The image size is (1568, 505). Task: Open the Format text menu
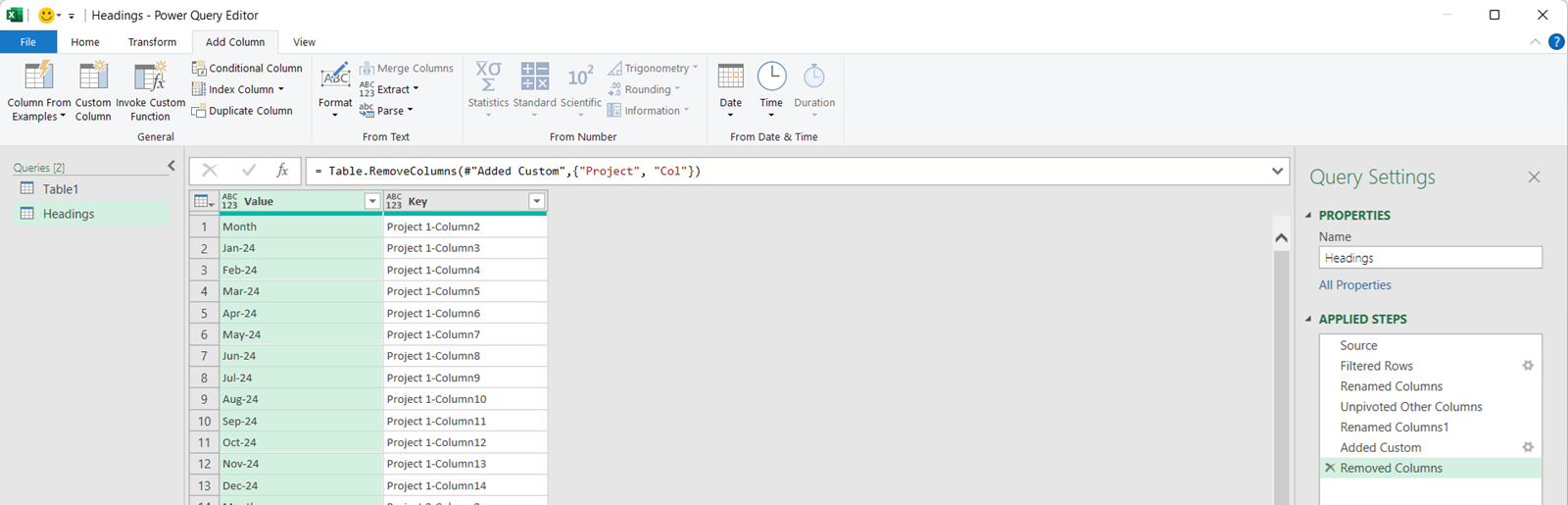335,90
